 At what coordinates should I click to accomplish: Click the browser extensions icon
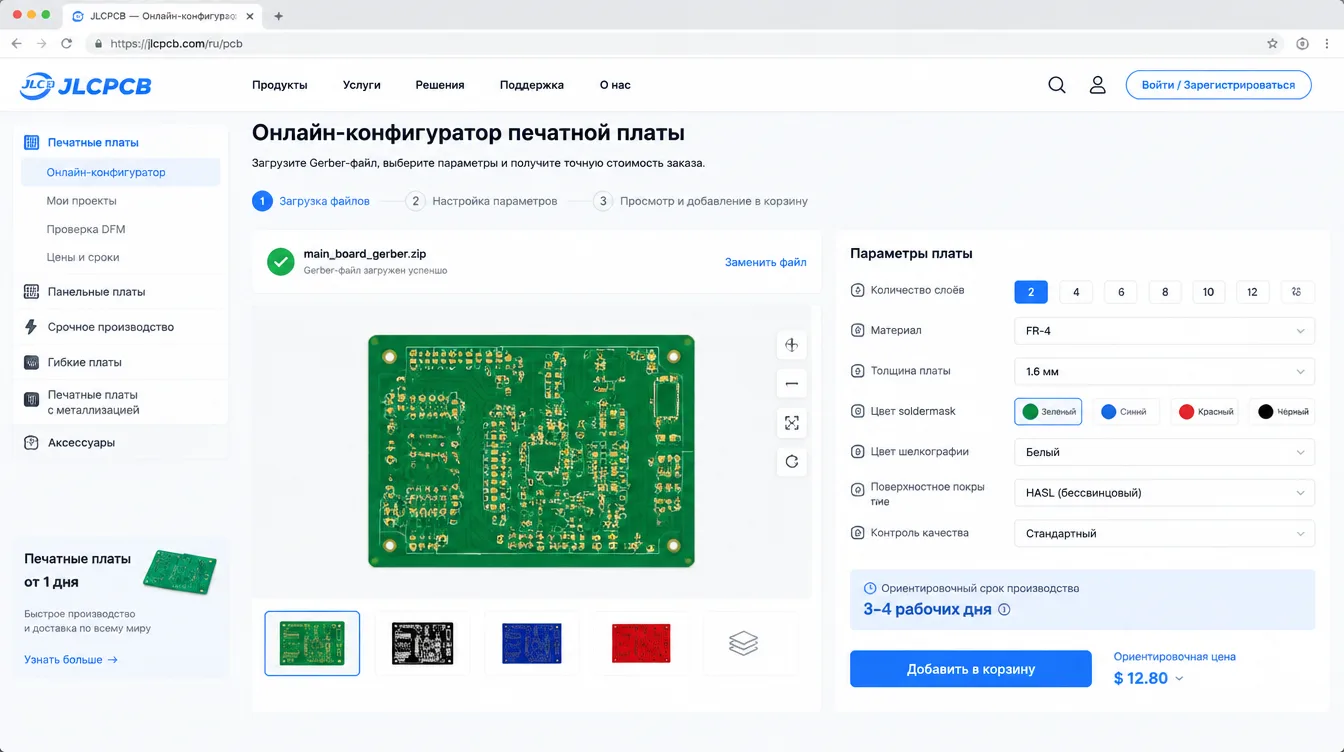click(1302, 44)
